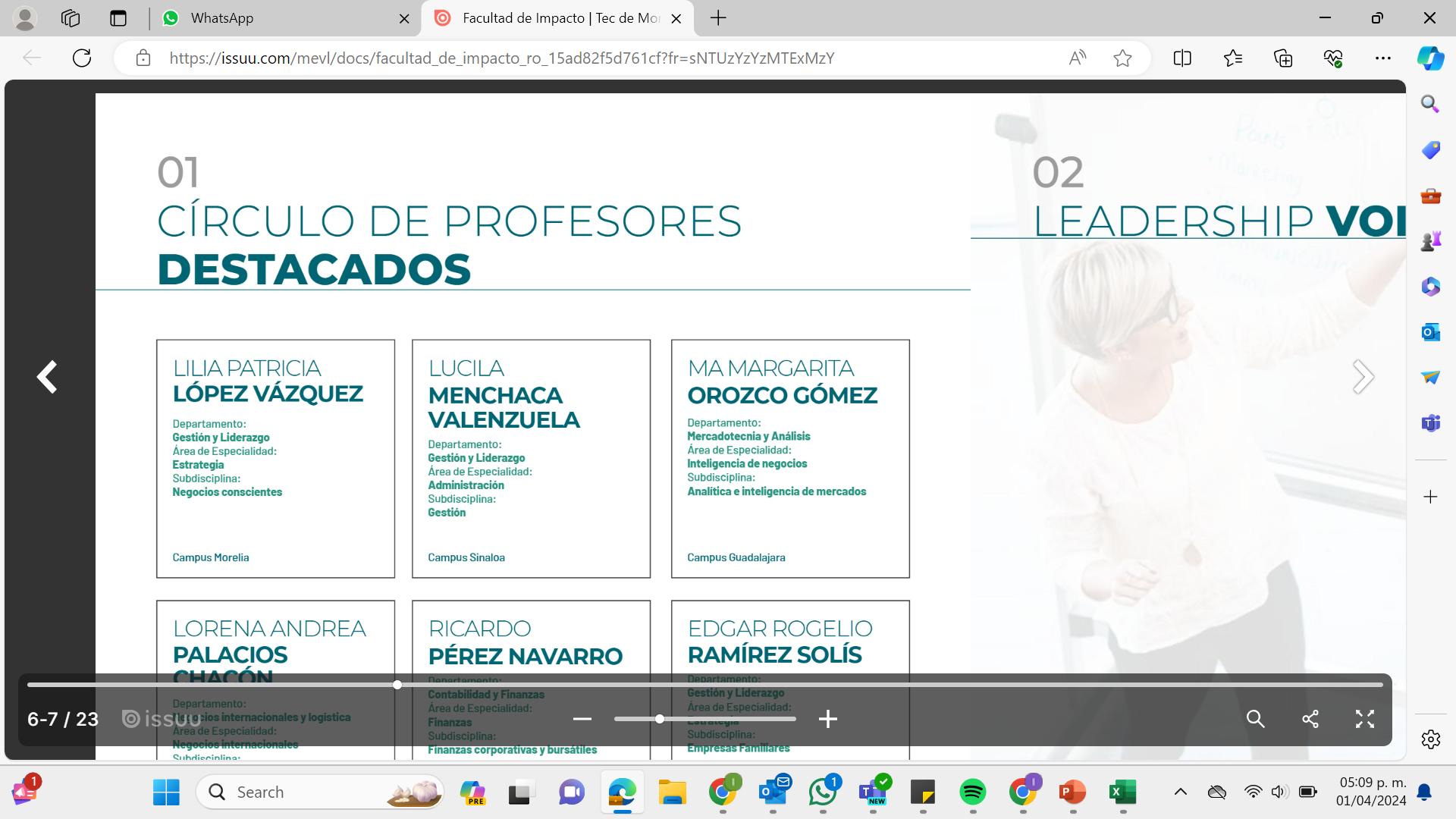Click the issuu URL address bar
The width and height of the screenshot is (1456, 819).
point(501,58)
